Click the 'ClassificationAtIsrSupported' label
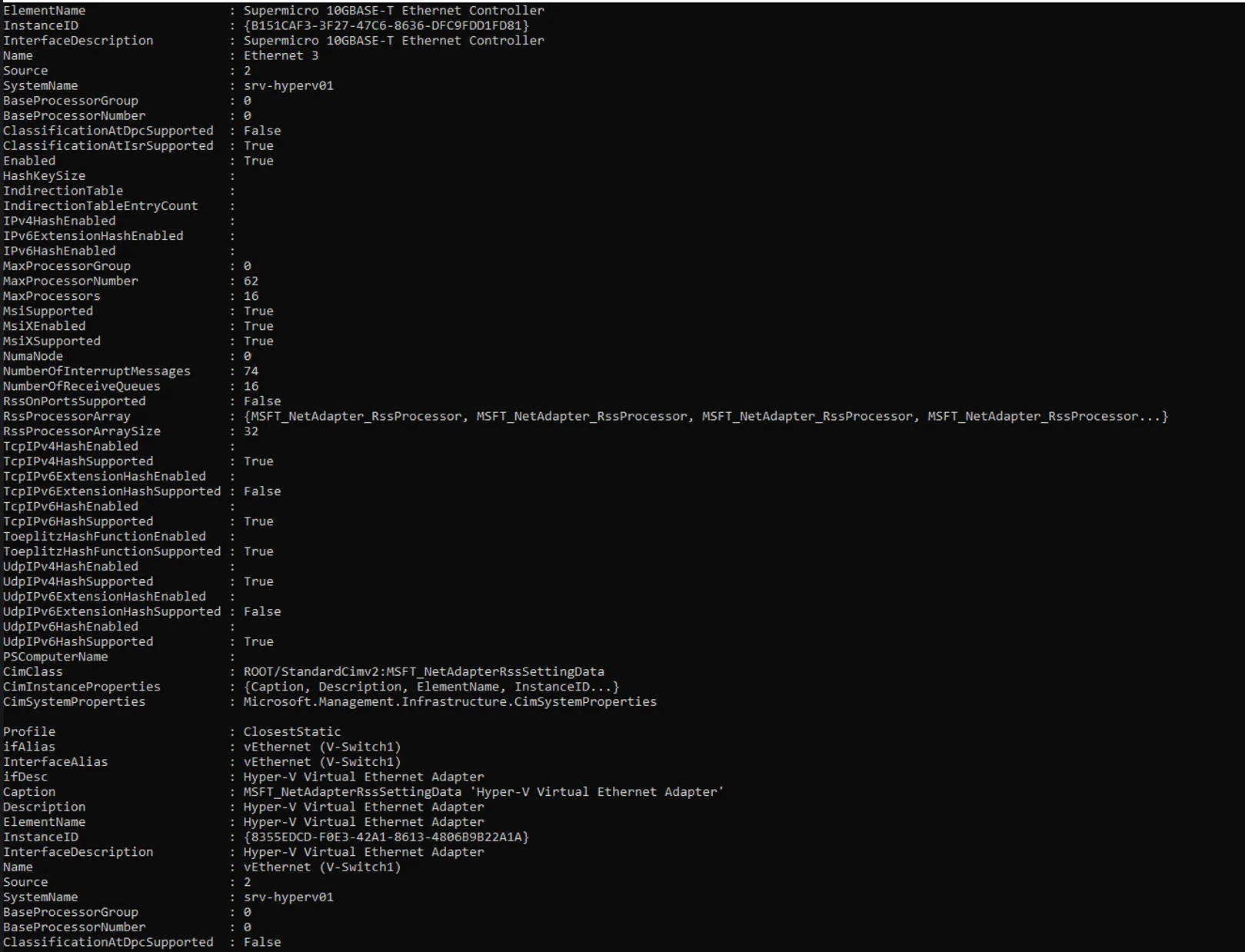 click(108, 145)
